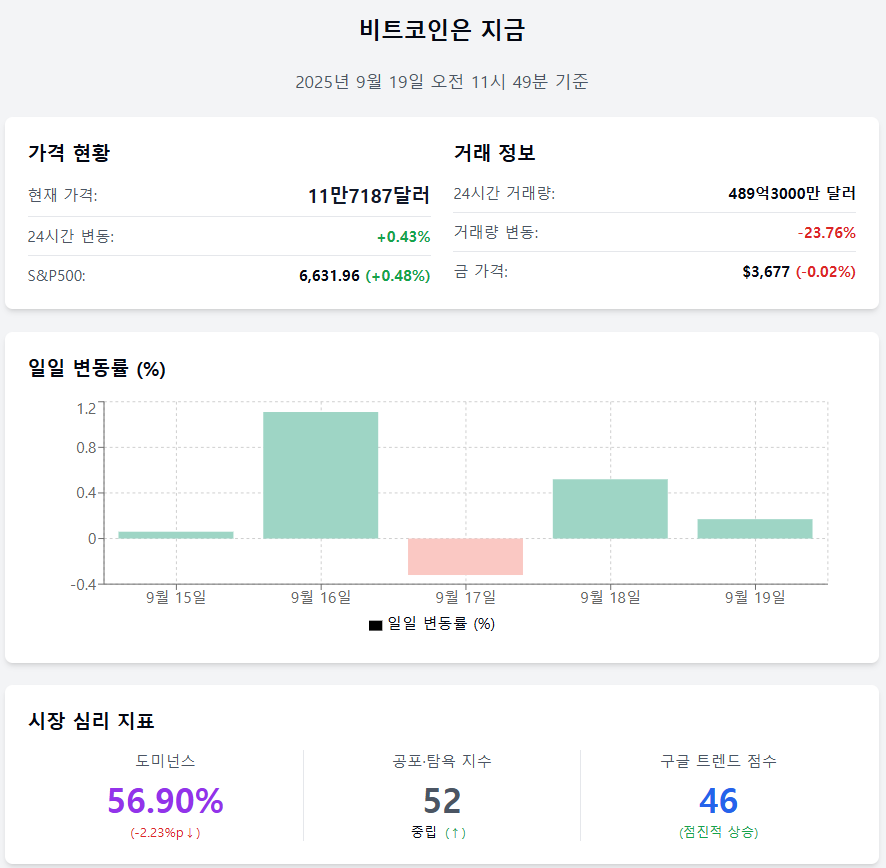Click the fear-greed index number 52
The height and width of the screenshot is (868, 886).
442,801
